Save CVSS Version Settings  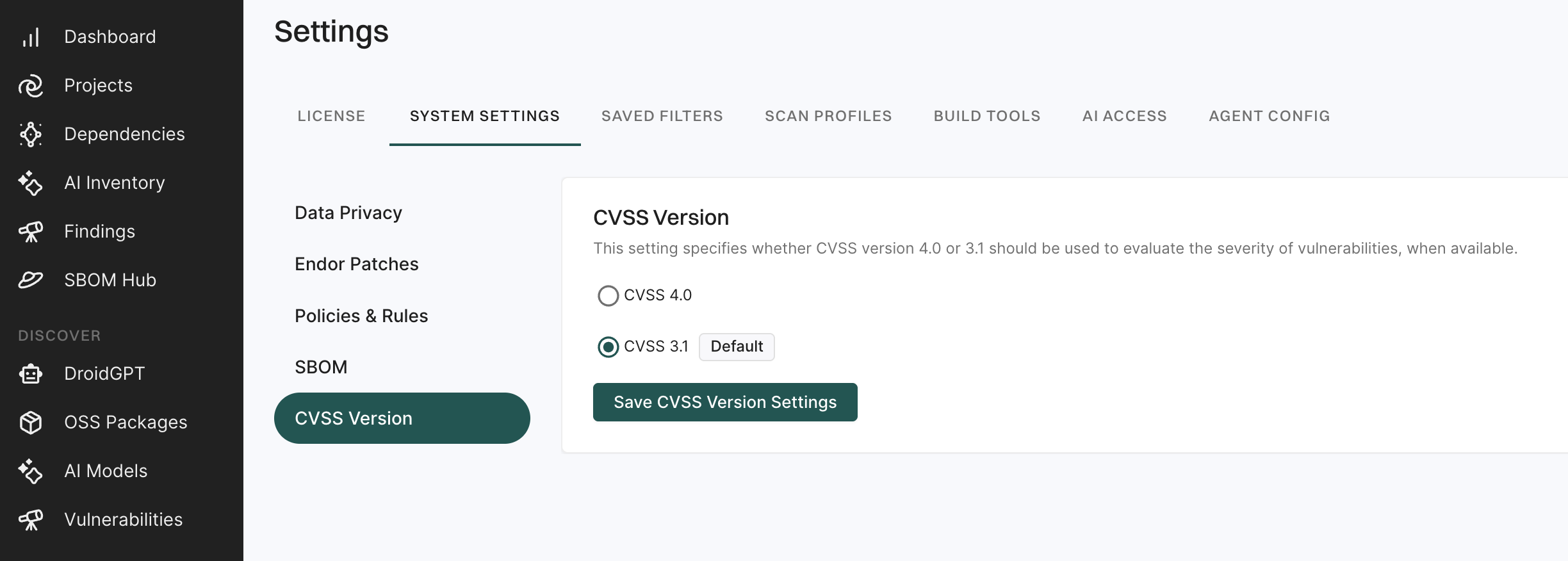(725, 402)
